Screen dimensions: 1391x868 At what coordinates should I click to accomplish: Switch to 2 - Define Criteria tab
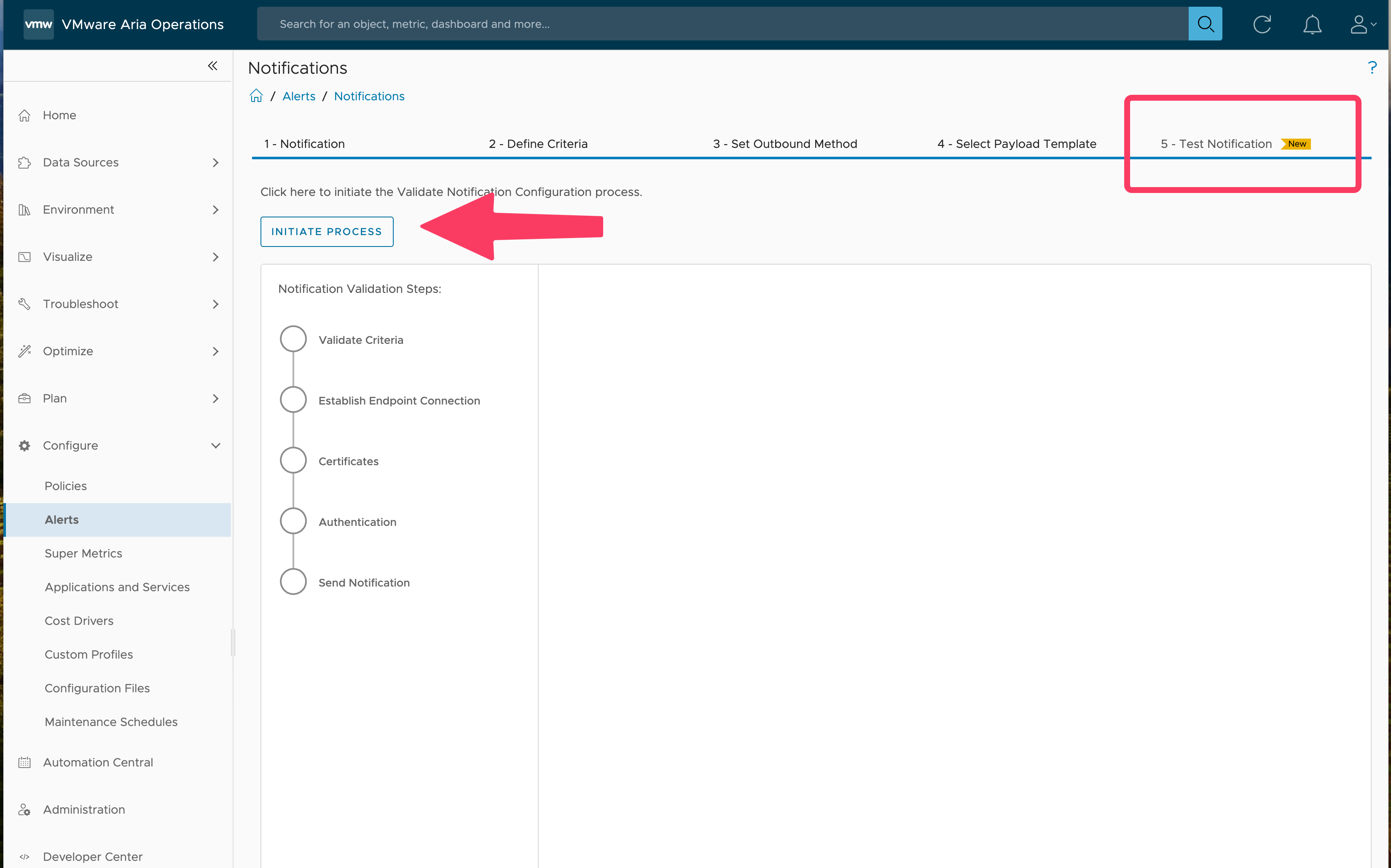click(537, 144)
